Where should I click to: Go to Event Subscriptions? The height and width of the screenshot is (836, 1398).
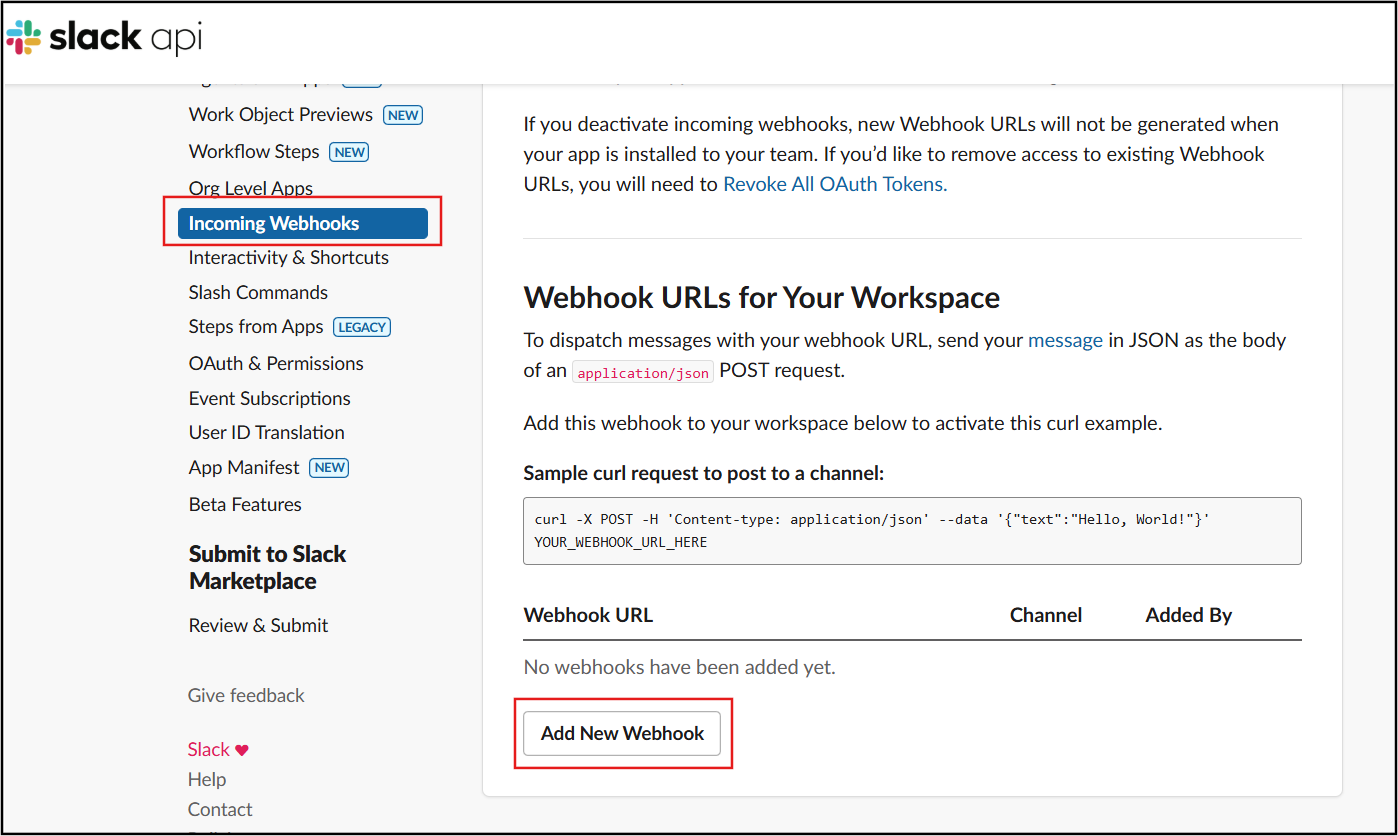pyautogui.click(x=269, y=399)
